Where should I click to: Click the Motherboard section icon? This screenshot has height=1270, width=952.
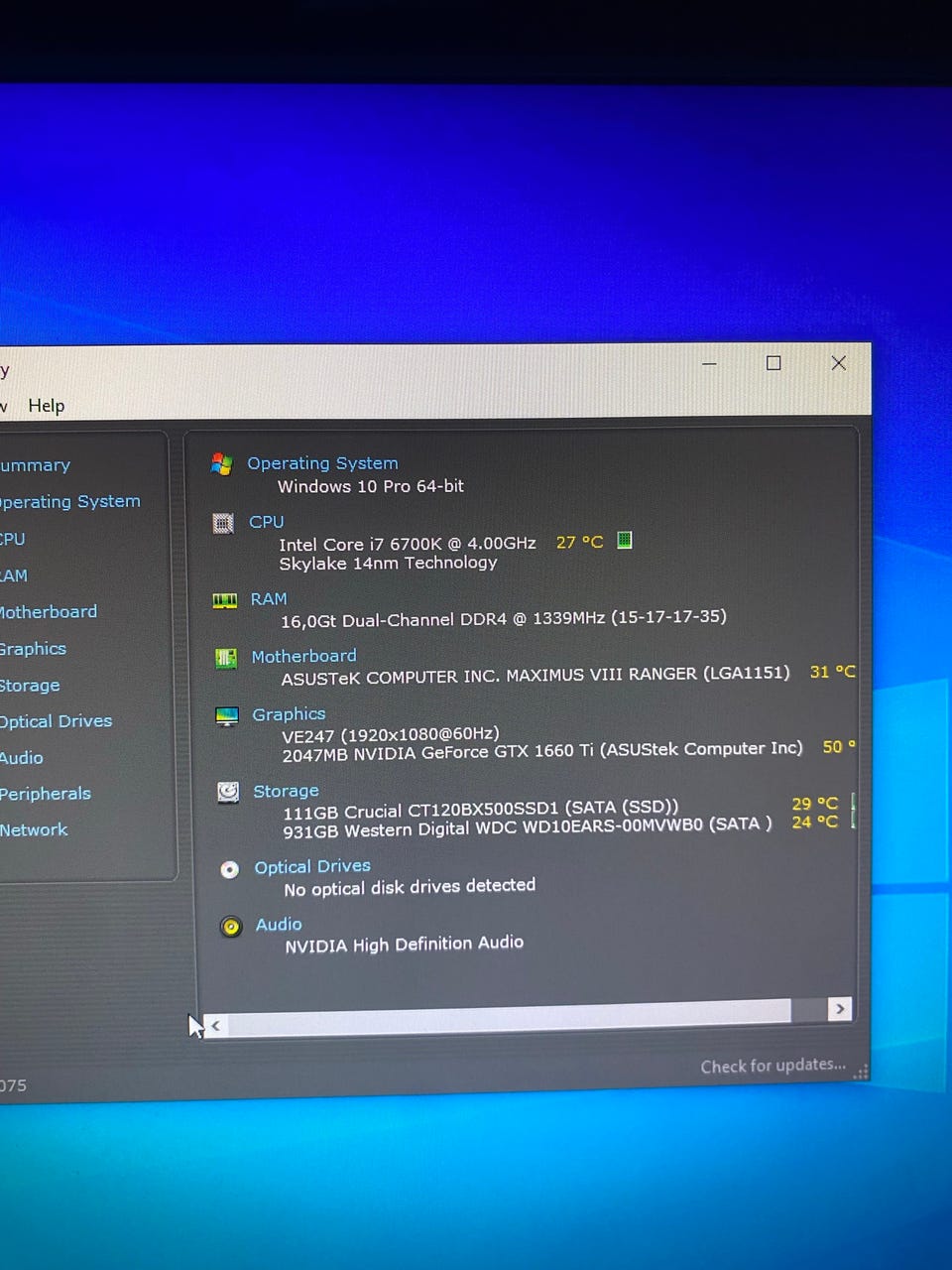226,658
